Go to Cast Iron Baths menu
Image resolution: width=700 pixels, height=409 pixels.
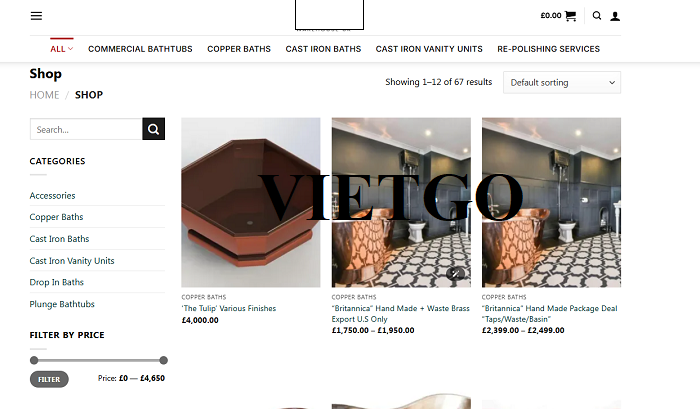pos(323,49)
